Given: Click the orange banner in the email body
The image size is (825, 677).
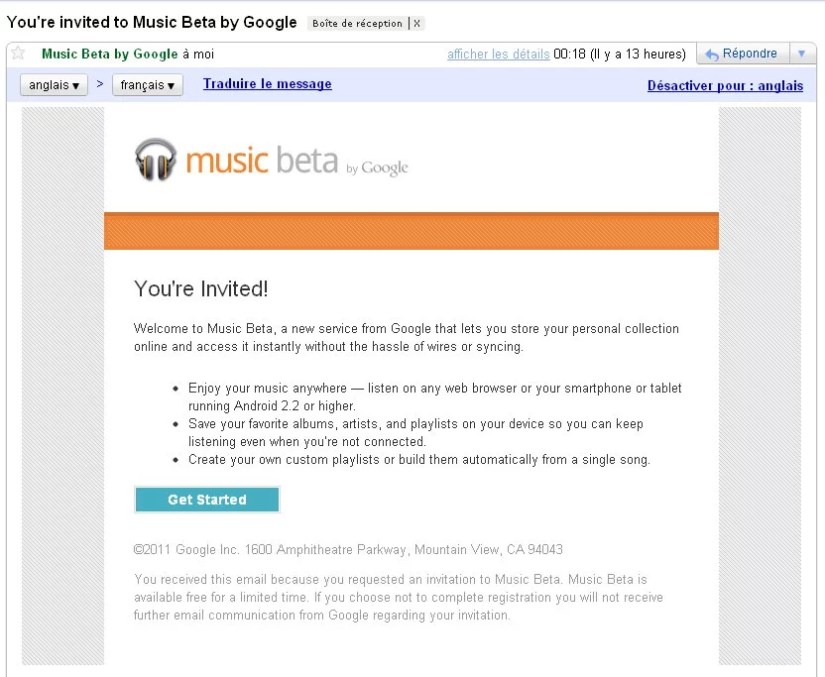Looking at the screenshot, I should point(412,230).
